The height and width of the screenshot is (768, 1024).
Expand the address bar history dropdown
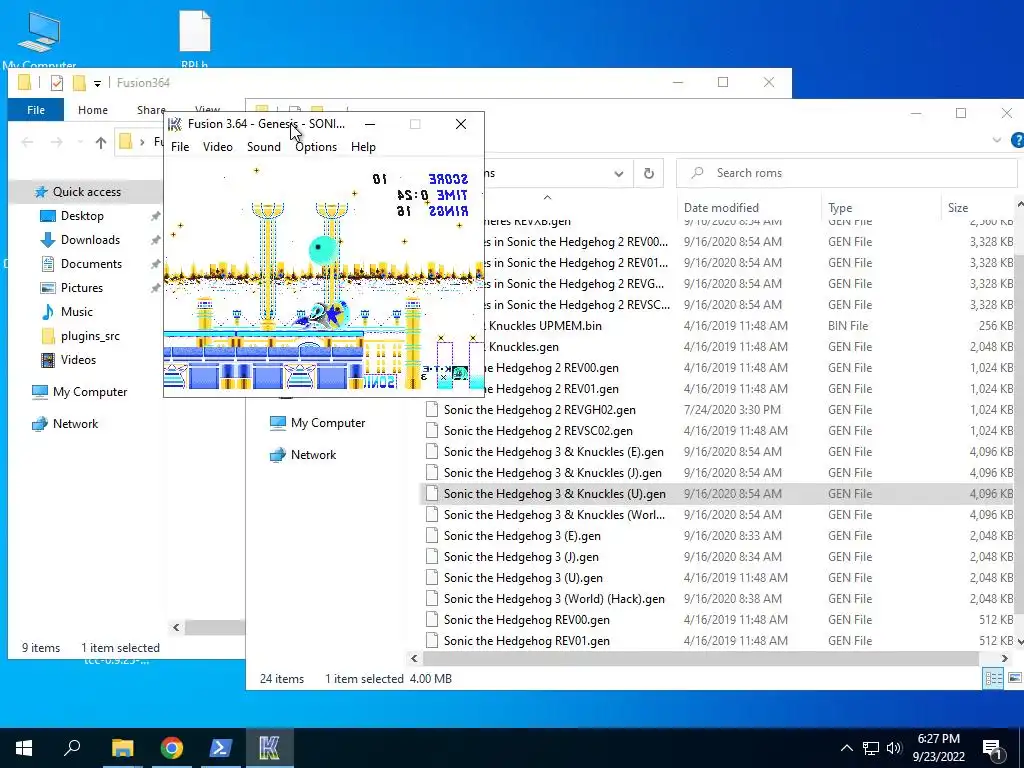click(618, 174)
